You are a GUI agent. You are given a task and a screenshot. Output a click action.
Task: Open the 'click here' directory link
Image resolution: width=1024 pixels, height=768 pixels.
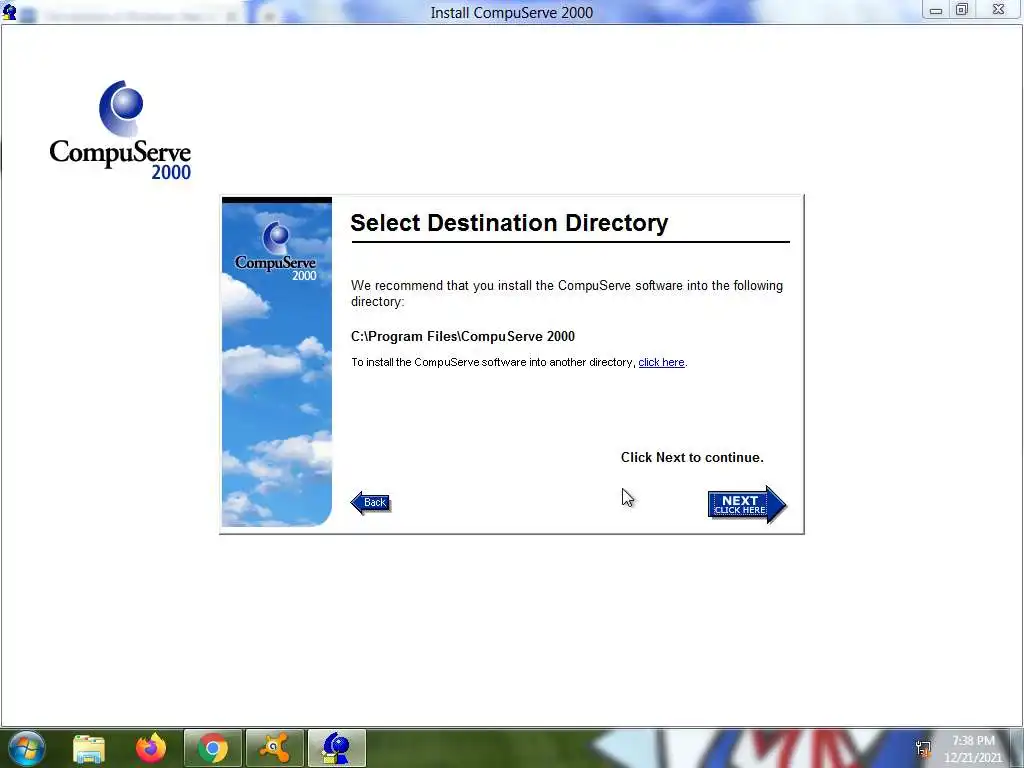[x=661, y=362]
